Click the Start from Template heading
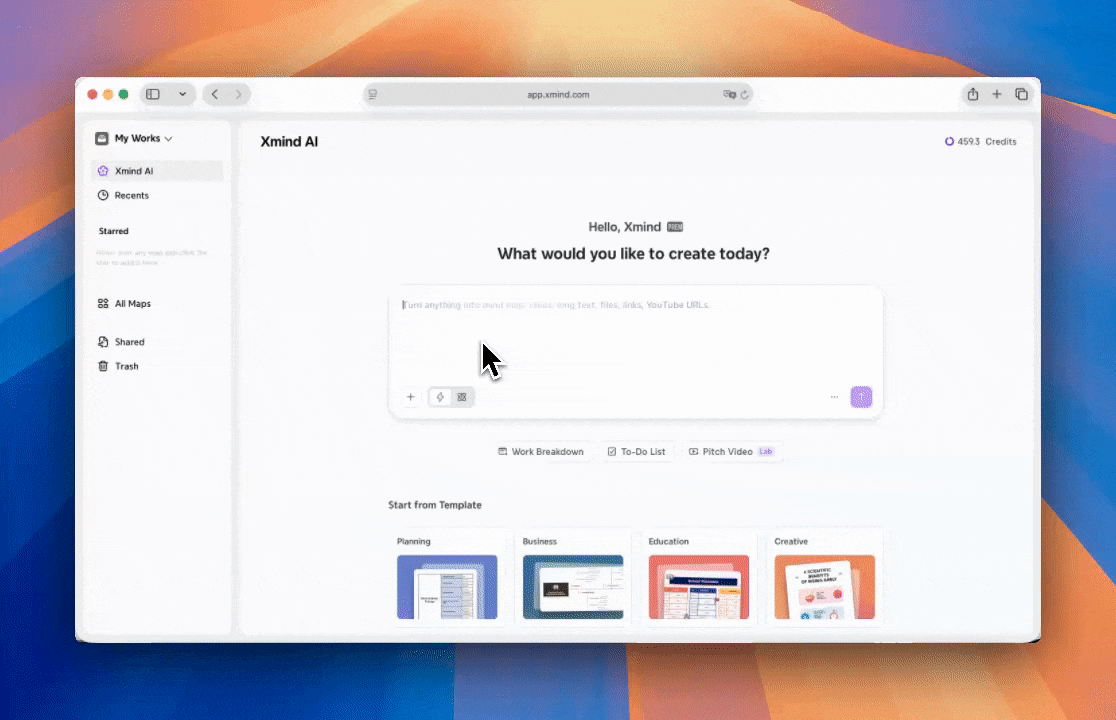 (435, 504)
